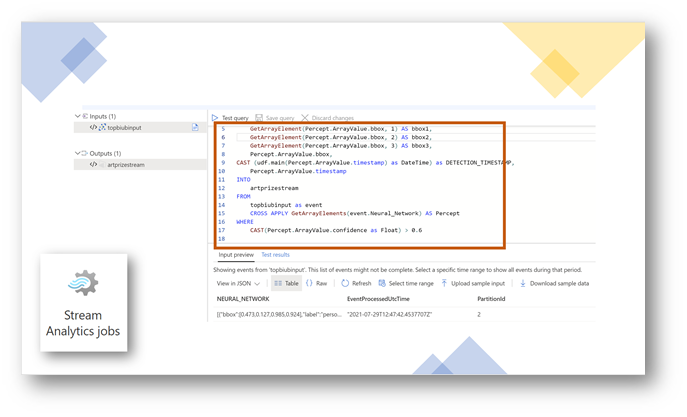Image resolution: width=687 pixels, height=417 pixels.
Task: Click in the code on line 14 topbiubinput as event
Action: (286, 205)
